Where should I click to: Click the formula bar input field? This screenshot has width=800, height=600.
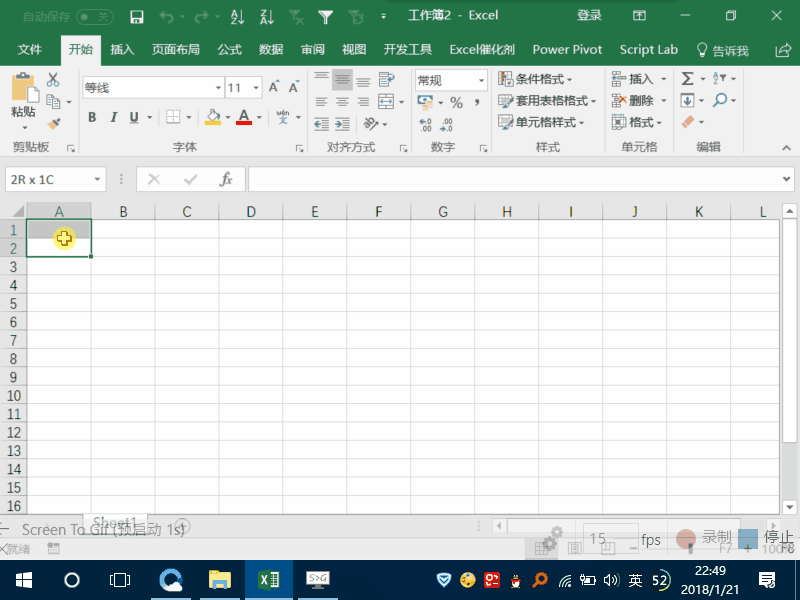[514, 180]
